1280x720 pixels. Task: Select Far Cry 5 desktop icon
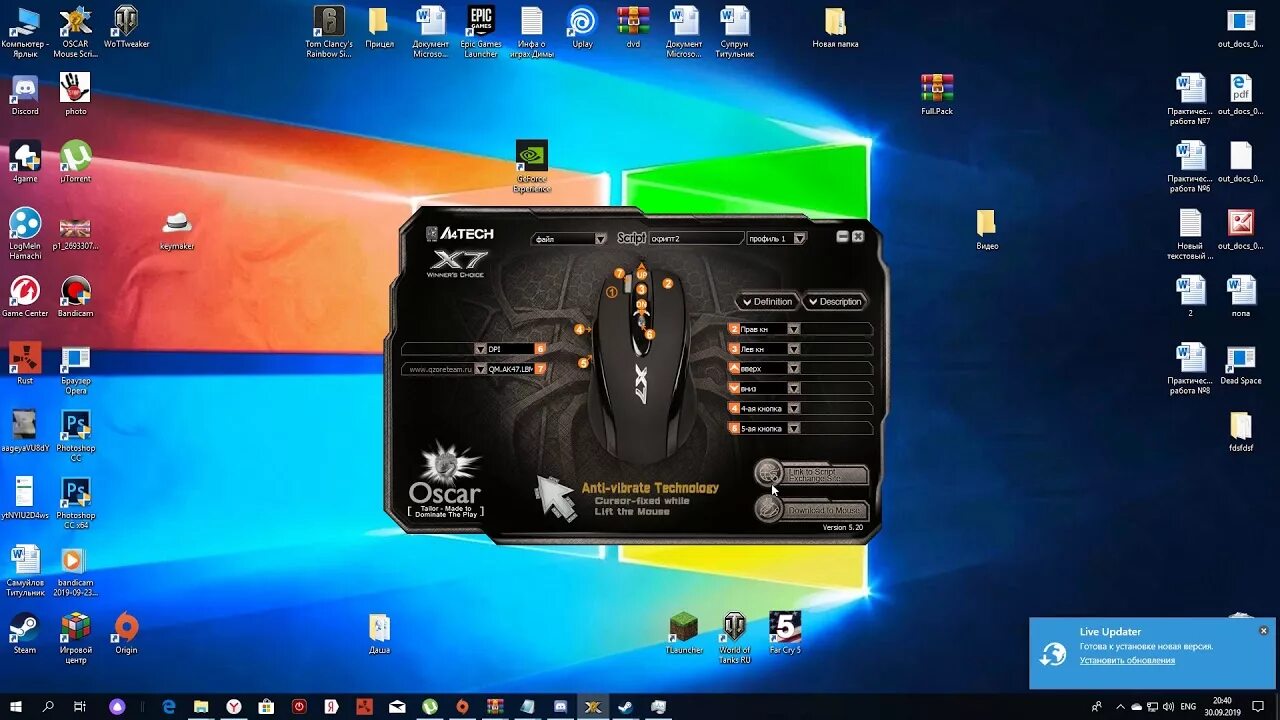[785, 634]
